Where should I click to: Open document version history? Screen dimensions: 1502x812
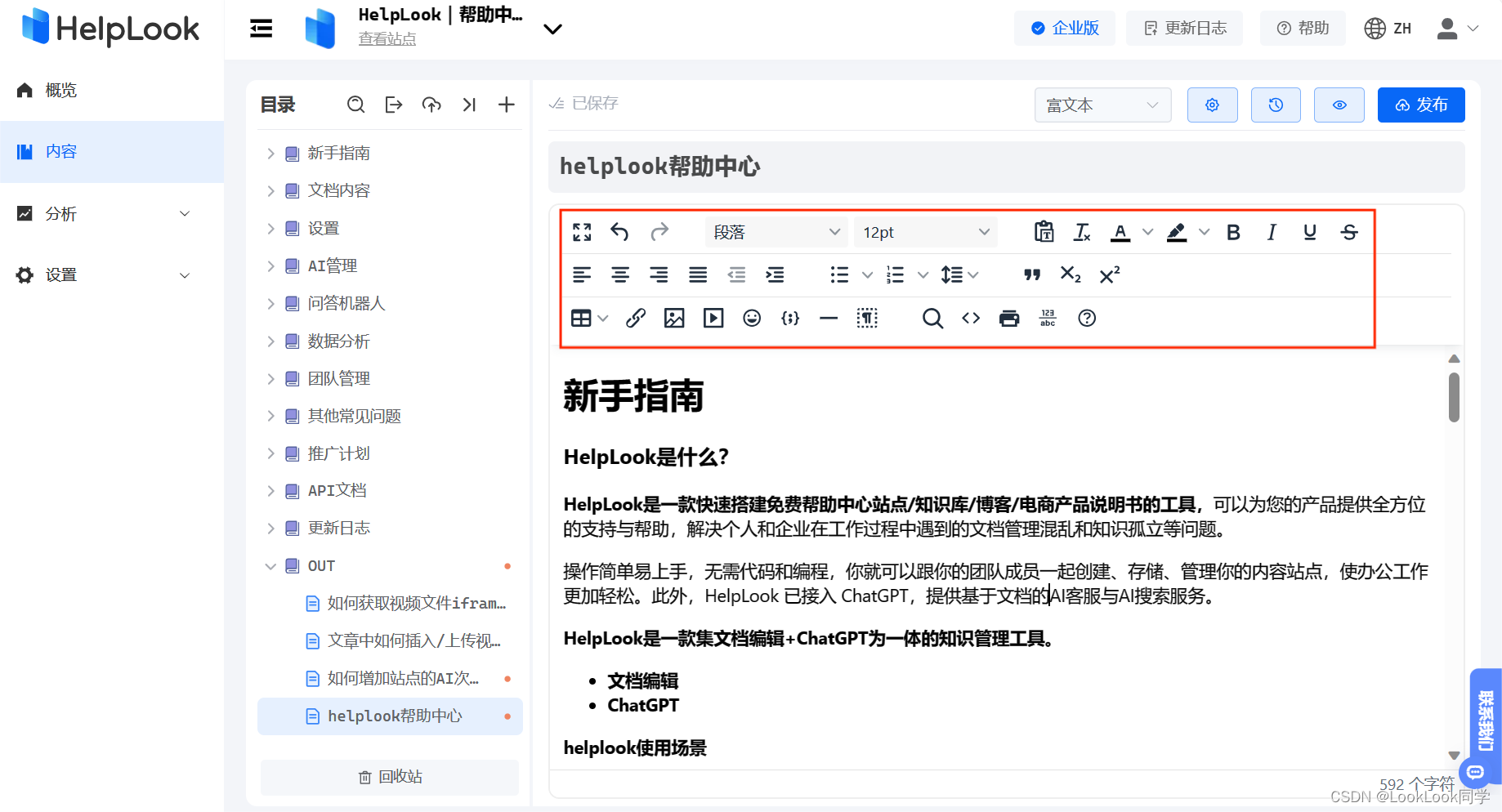[x=1275, y=105]
